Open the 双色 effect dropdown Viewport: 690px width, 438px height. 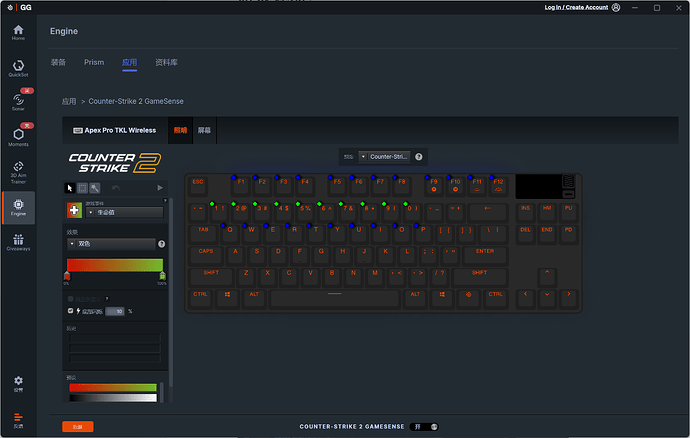(x=115, y=243)
